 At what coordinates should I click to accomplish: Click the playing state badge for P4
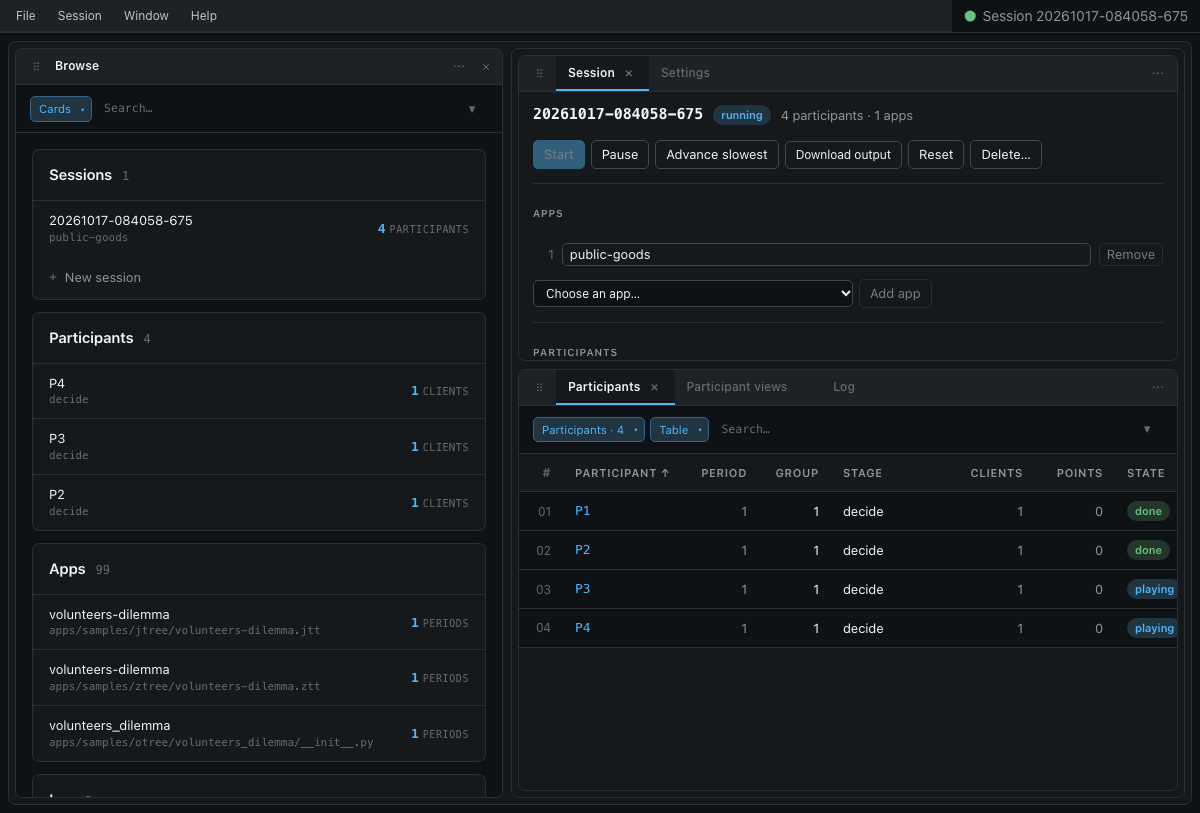tap(1152, 628)
